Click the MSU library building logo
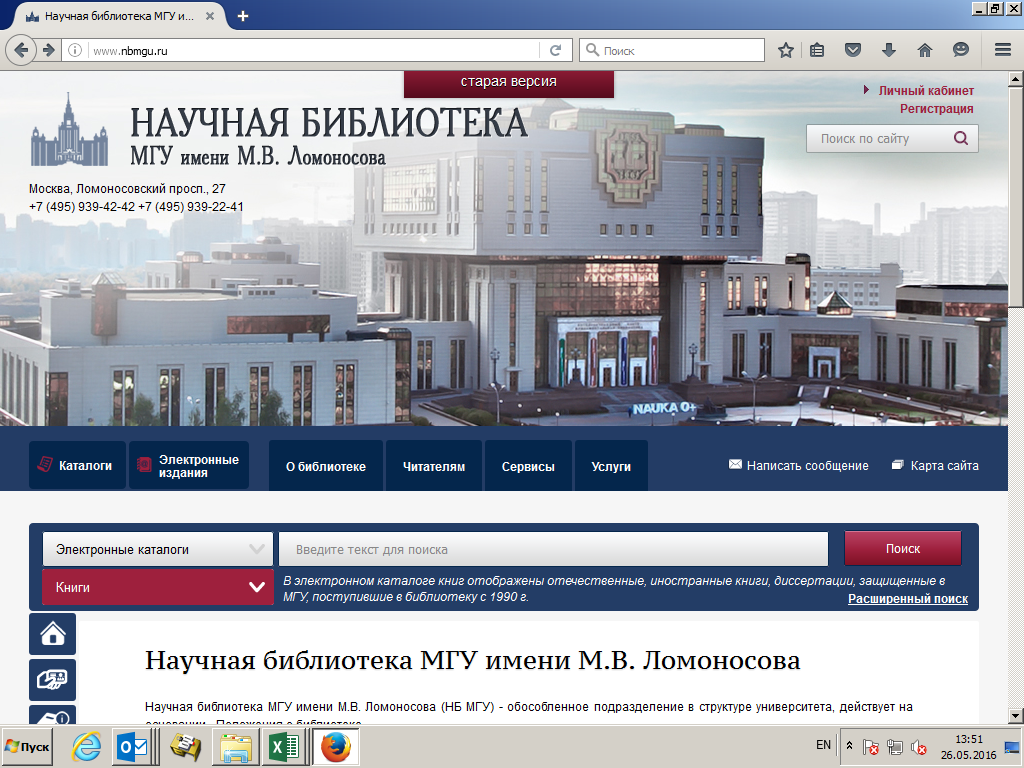The height and width of the screenshot is (768, 1024). tap(69, 129)
